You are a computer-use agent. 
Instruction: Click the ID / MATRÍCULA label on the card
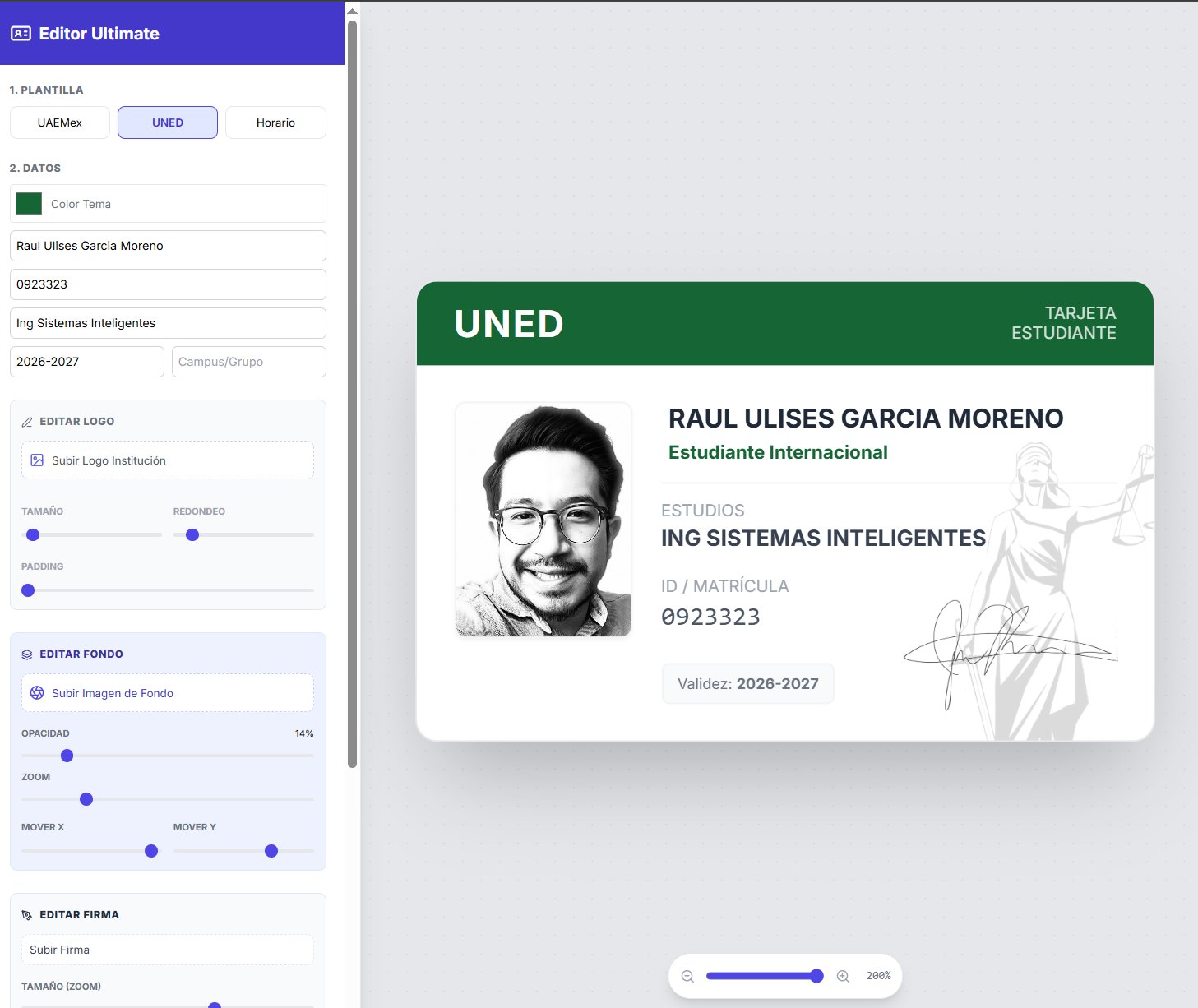coord(725,586)
